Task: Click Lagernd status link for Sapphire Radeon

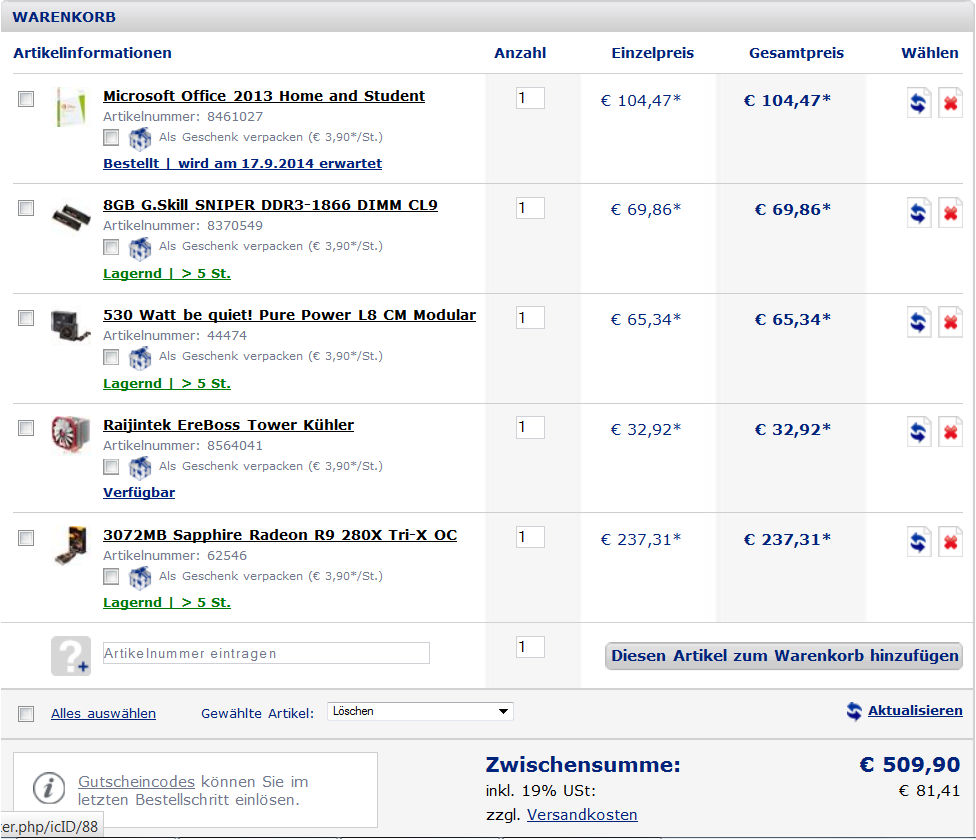Action: point(167,603)
